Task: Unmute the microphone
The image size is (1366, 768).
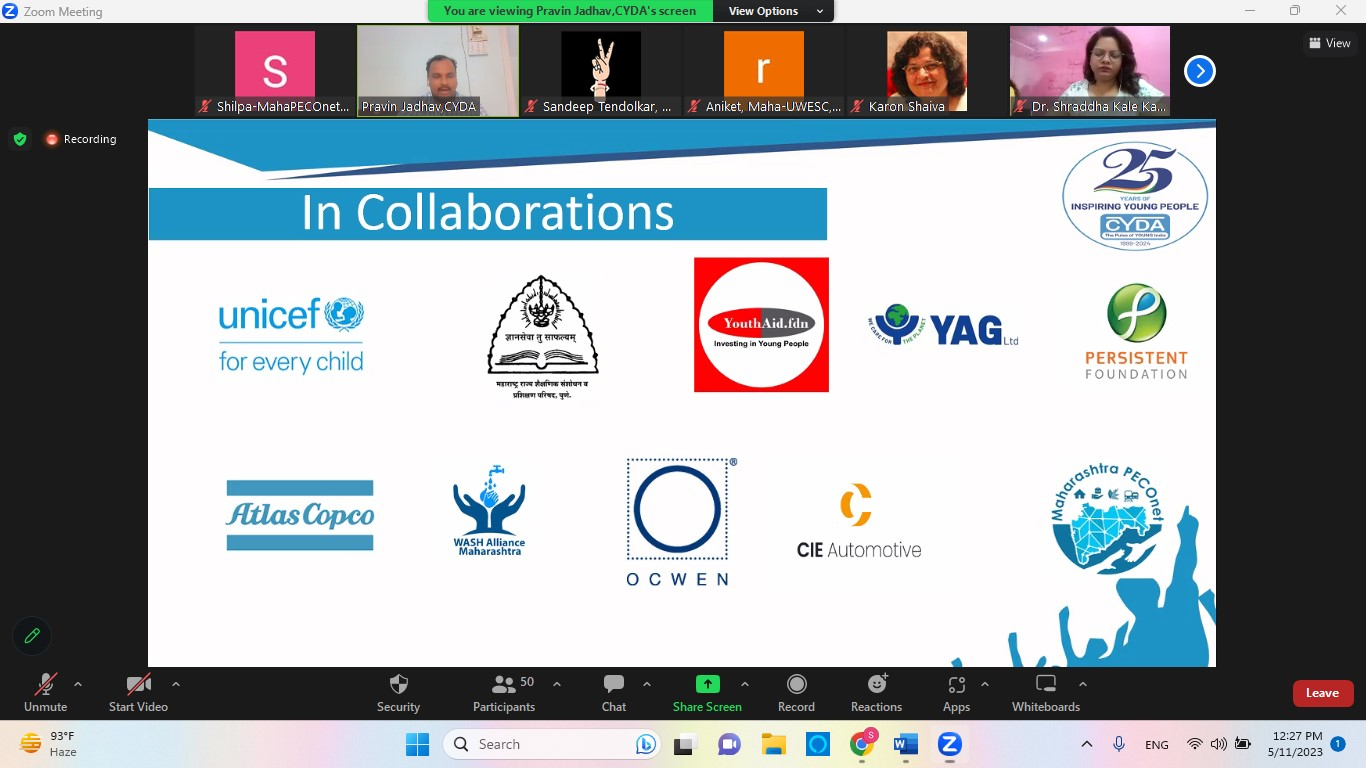Action: [45, 685]
